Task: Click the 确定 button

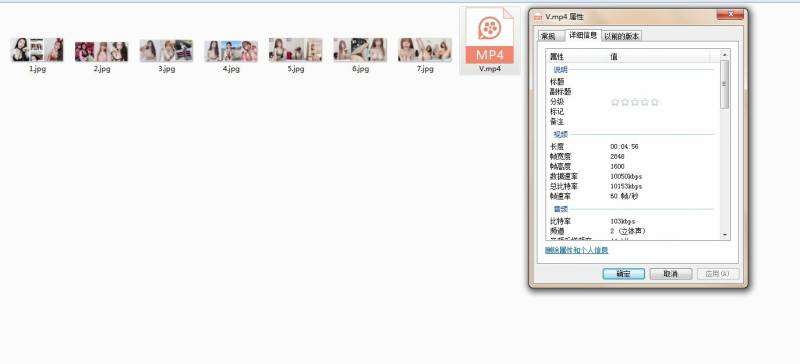Action: click(623, 274)
